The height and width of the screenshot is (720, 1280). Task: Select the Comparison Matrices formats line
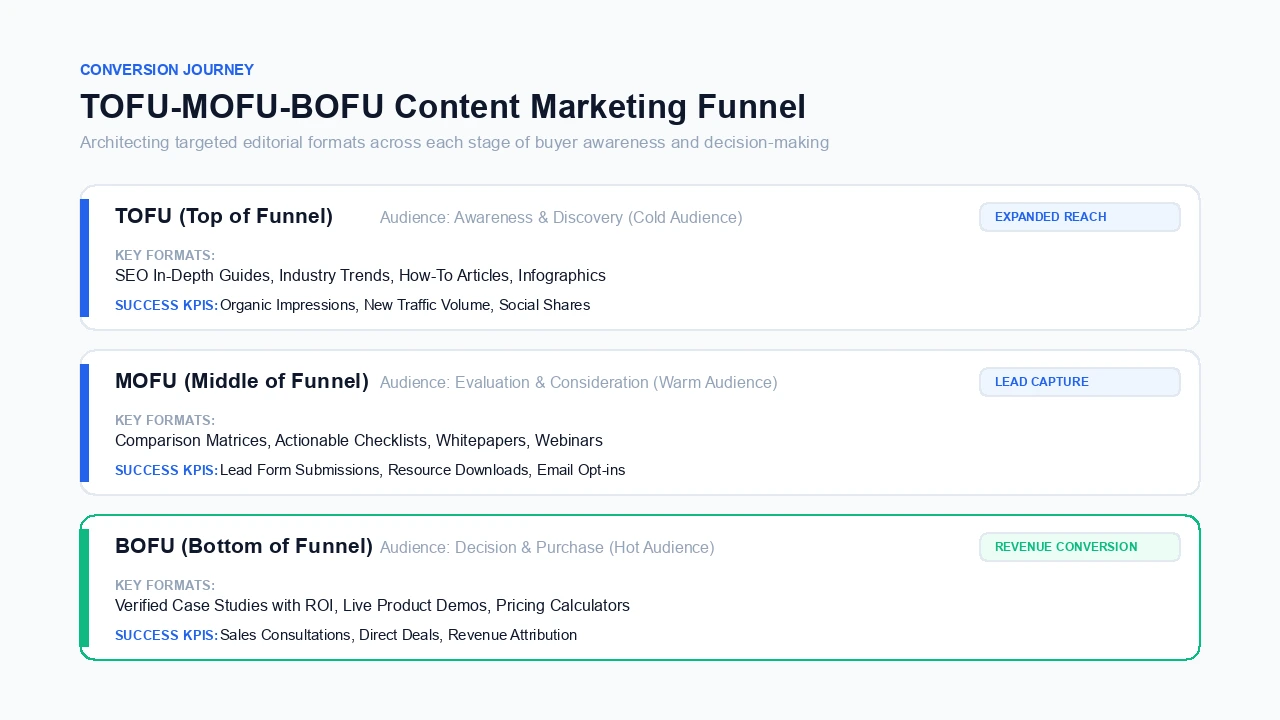[x=359, y=441]
